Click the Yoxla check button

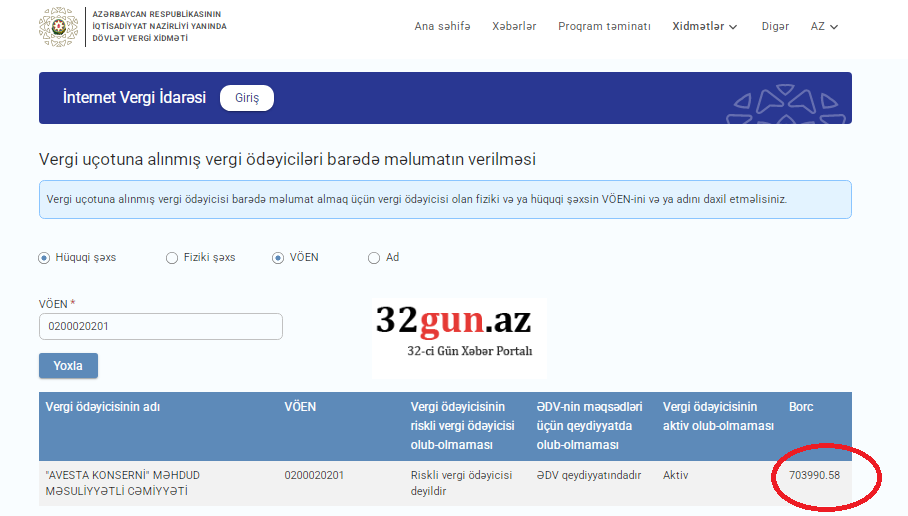[x=68, y=366]
